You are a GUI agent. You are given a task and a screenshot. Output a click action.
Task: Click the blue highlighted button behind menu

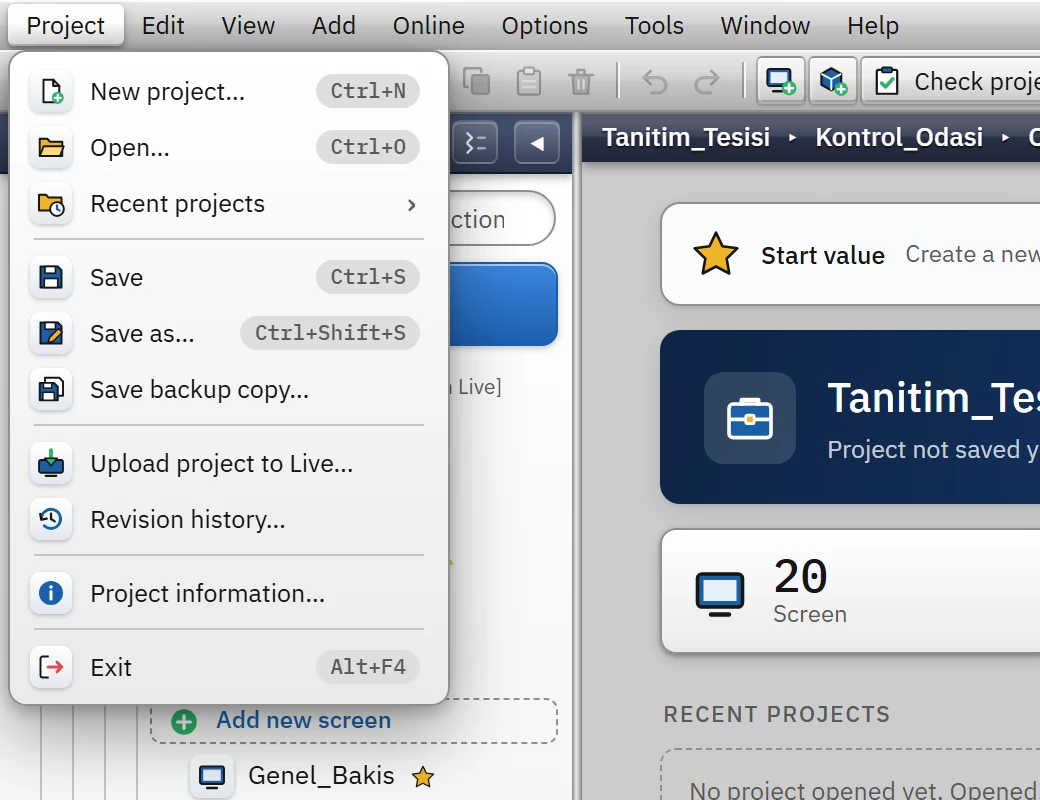pos(503,304)
